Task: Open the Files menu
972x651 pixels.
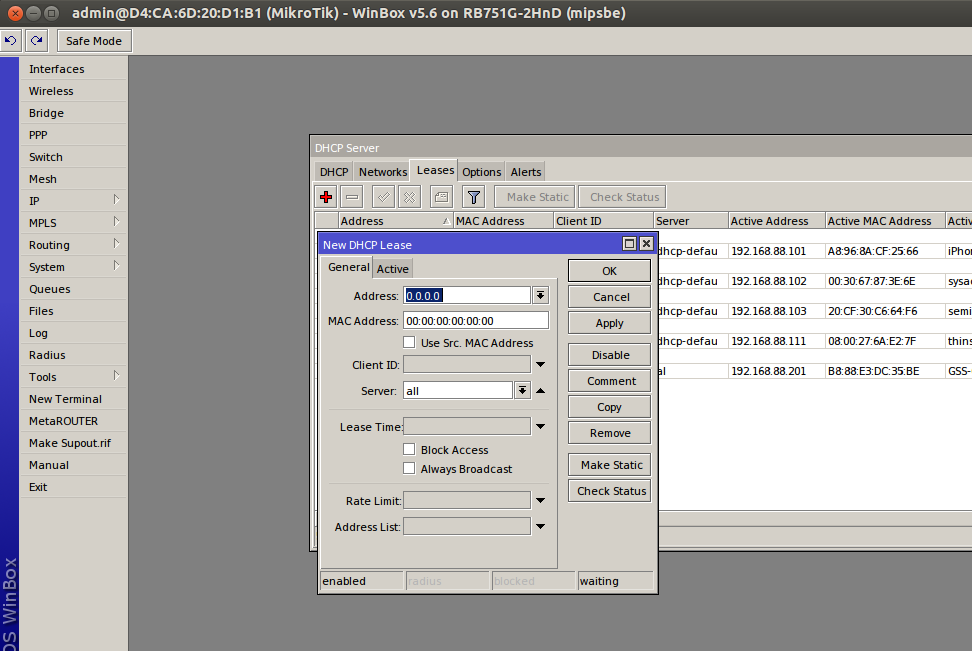Action: [x=73, y=311]
